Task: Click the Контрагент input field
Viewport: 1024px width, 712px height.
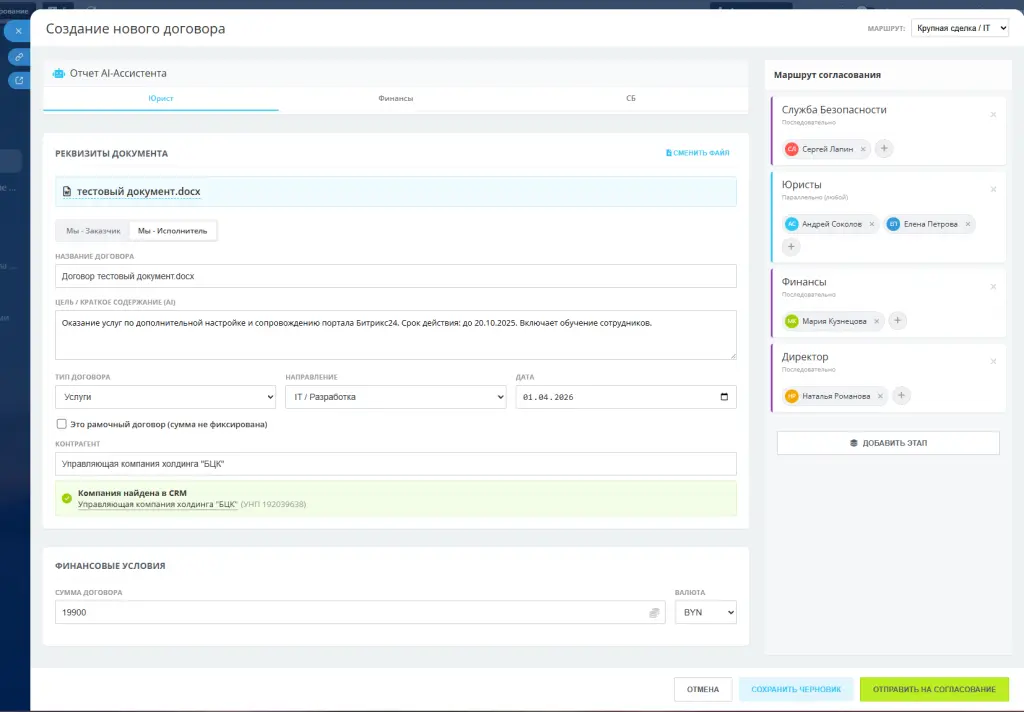Action: (396, 464)
